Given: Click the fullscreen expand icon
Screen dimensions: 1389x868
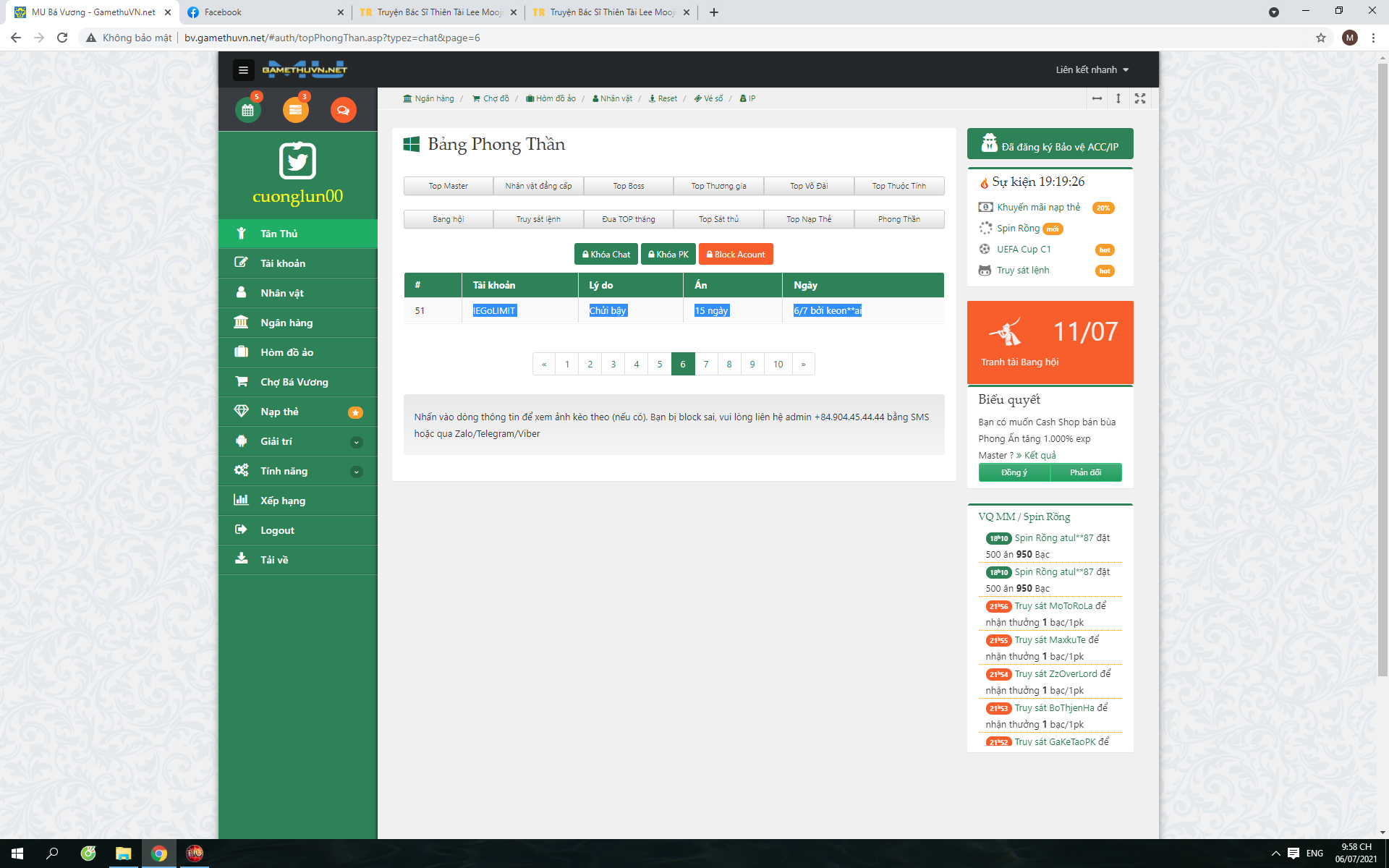Looking at the screenshot, I should point(1140,98).
